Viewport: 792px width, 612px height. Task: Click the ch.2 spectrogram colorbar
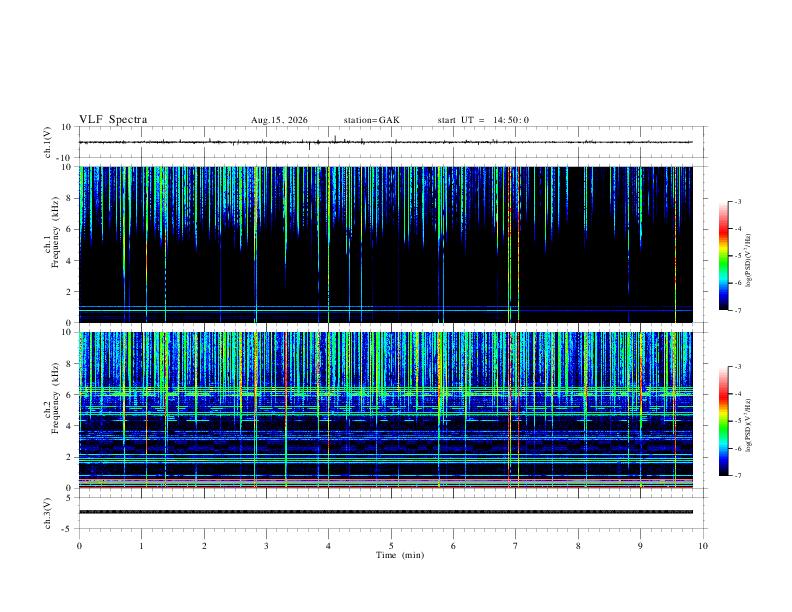pyautogui.click(x=723, y=421)
